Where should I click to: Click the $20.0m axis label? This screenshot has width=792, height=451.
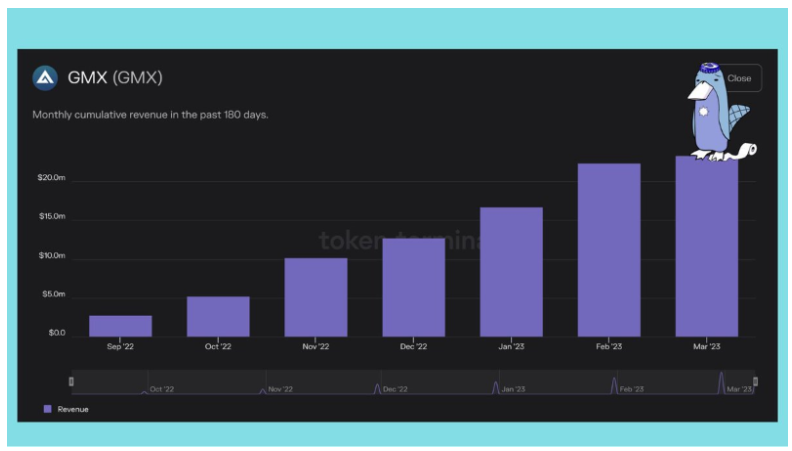tap(51, 177)
